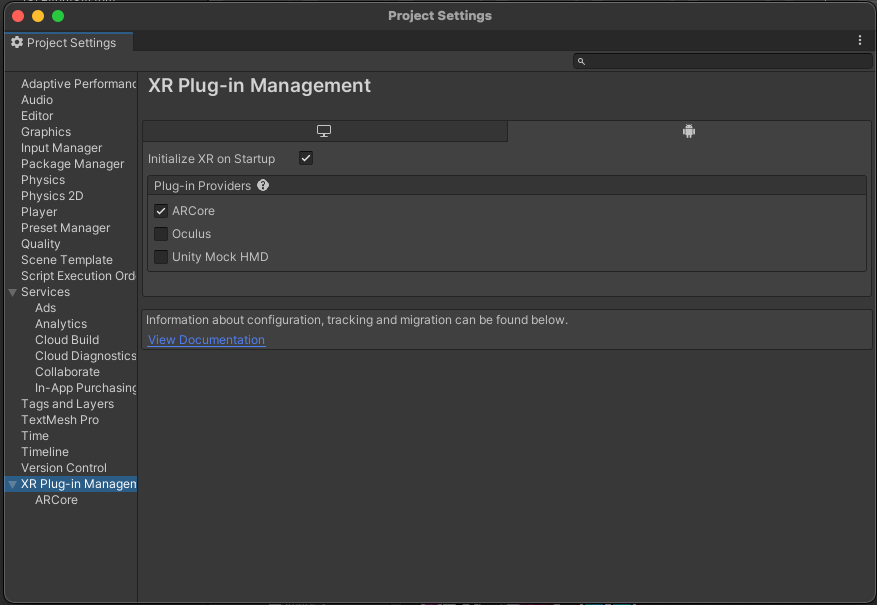Open Tags and Layers settings
Screen dimensions: 877x605
67,404
